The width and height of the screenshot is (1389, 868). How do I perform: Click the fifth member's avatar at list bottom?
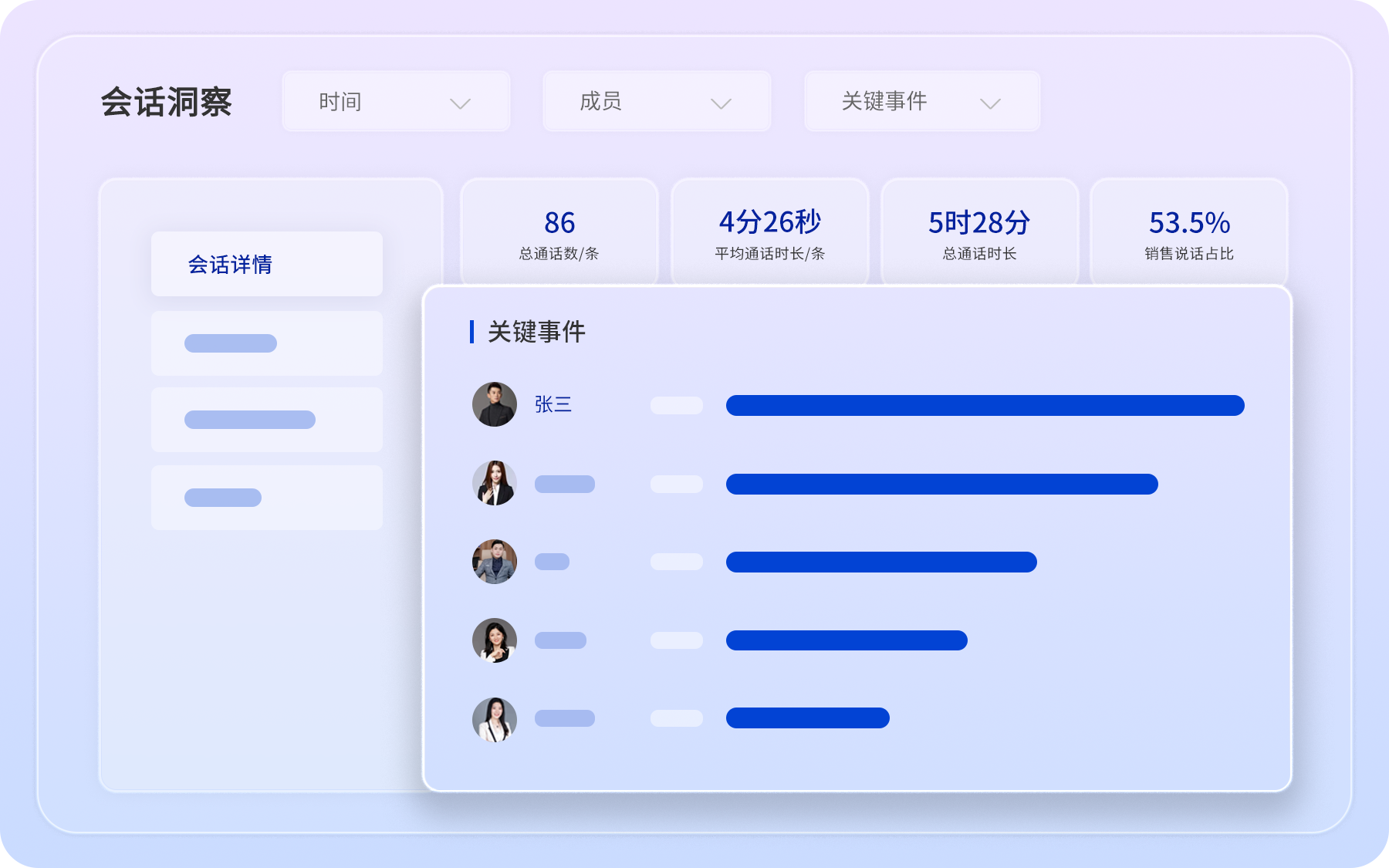[494, 719]
